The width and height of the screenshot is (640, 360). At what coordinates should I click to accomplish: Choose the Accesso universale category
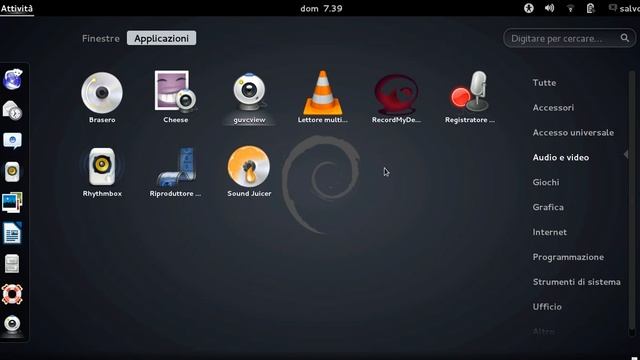[x=573, y=133]
